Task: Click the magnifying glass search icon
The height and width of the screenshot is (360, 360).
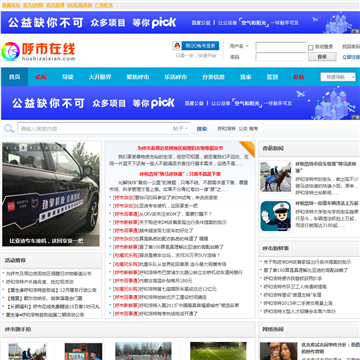Action: (9, 129)
